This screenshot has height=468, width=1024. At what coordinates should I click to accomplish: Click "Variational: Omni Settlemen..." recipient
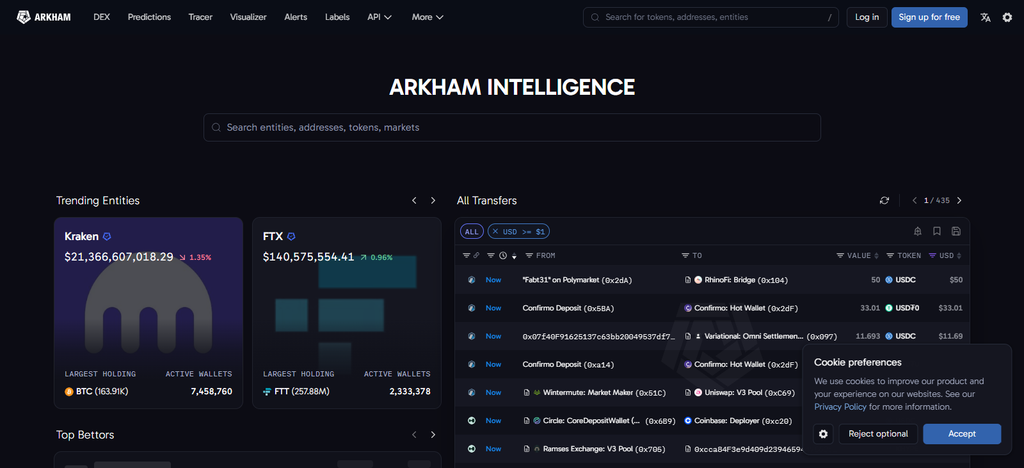click(x=771, y=336)
